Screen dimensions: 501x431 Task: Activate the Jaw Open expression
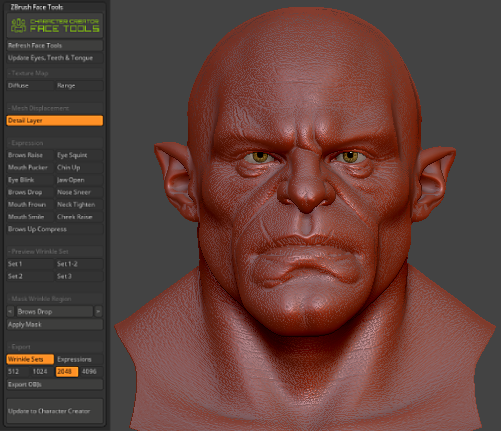[x=79, y=180]
